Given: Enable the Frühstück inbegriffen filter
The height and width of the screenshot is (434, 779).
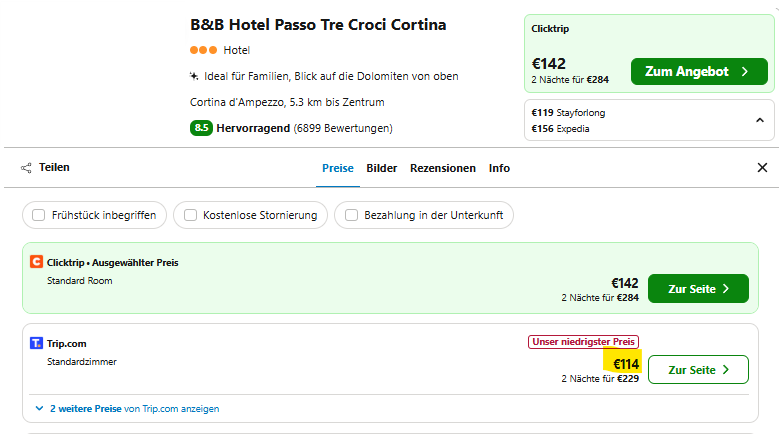Looking at the screenshot, I should (39, 215).
